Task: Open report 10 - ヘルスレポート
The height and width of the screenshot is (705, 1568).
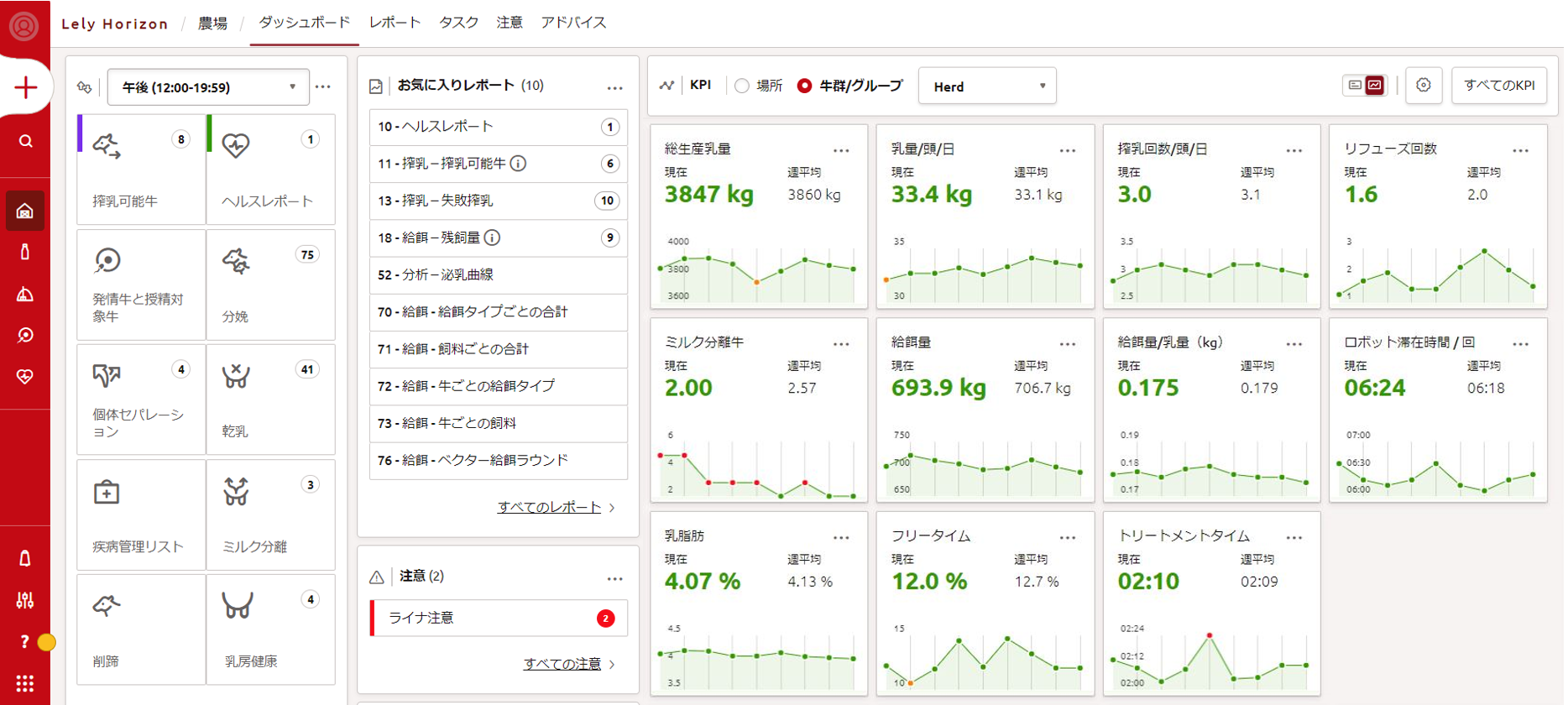Action: (499, 127)
